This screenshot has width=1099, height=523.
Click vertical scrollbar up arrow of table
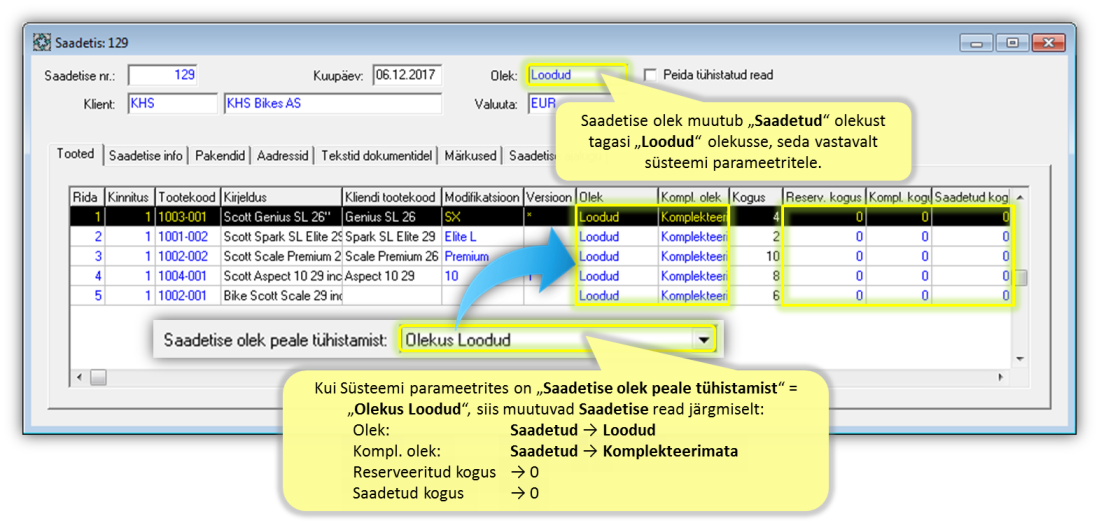(1020, 196)
